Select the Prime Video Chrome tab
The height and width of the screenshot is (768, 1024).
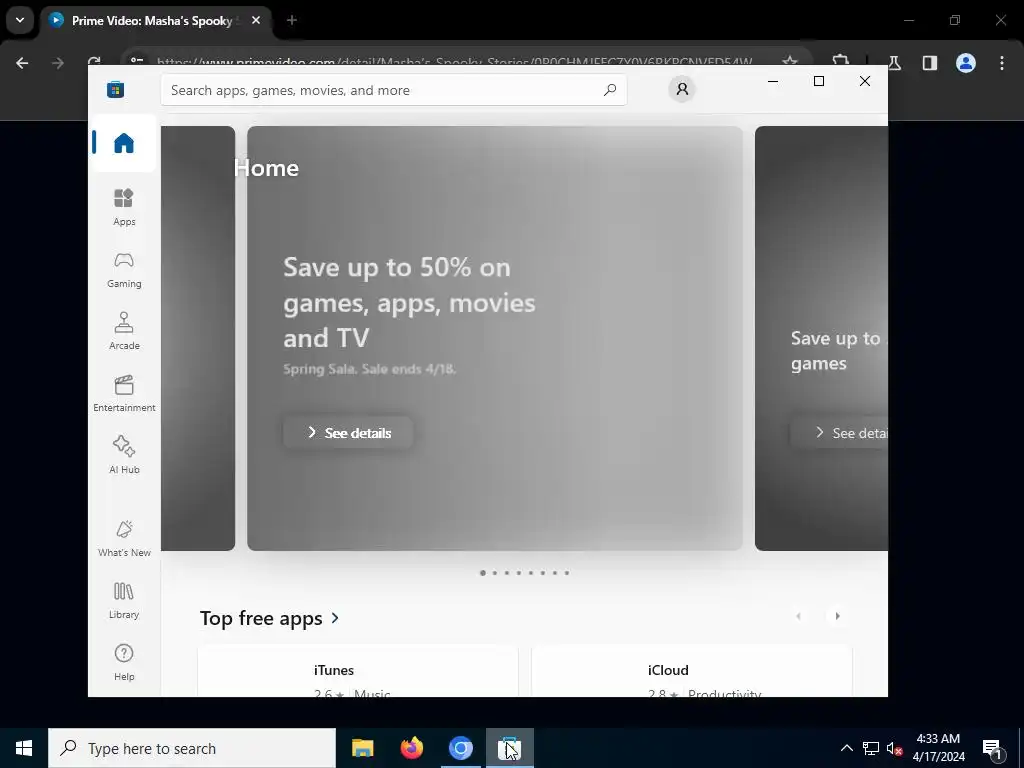pyautogui.click(x=153, y=21)
